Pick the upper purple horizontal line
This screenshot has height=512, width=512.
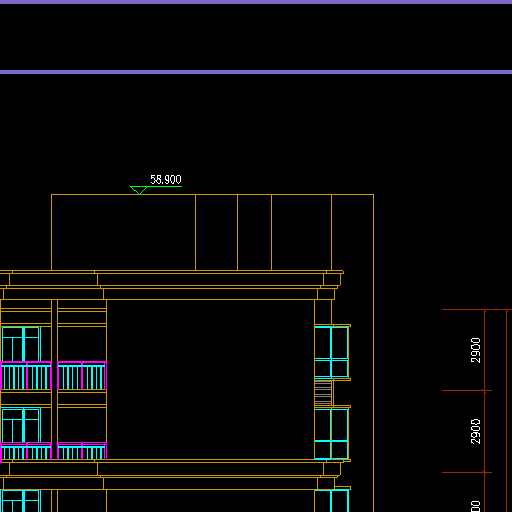pyautogui.click(x=256, y=2)
